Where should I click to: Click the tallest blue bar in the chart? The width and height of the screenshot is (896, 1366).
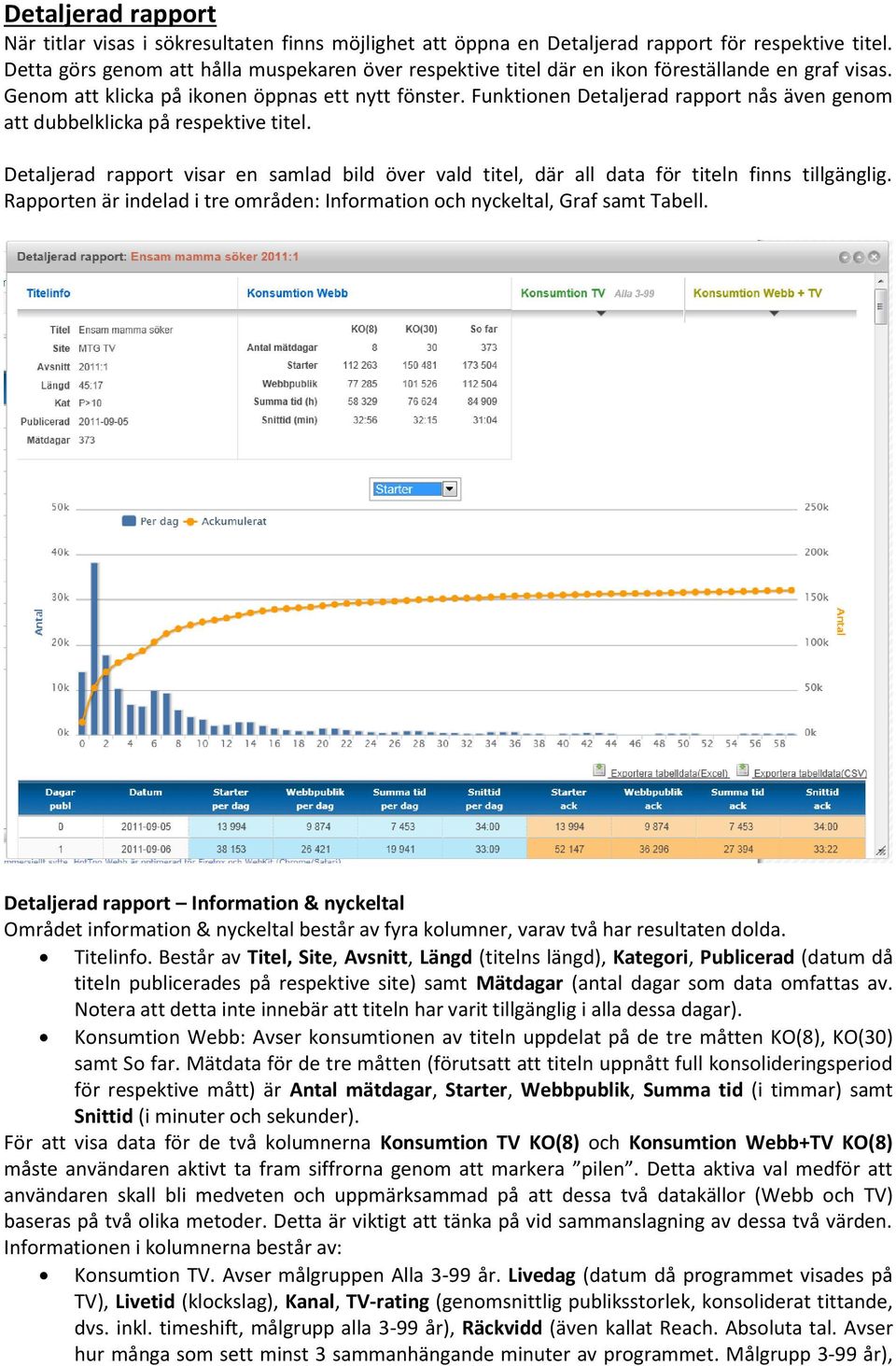[93, 648]
